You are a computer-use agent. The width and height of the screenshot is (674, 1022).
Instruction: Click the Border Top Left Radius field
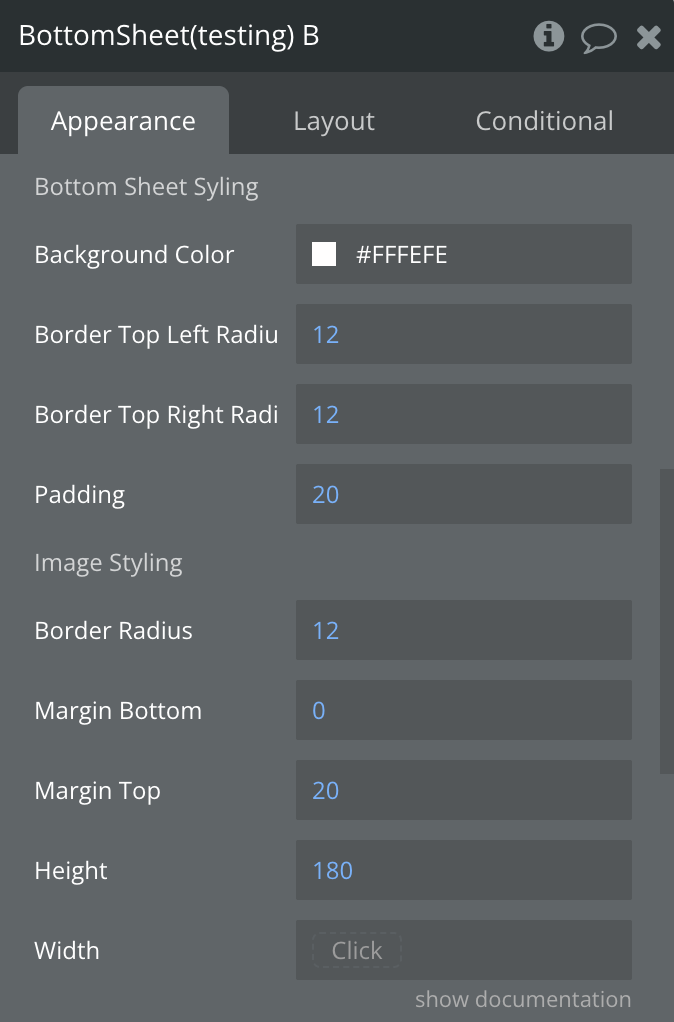463,334
